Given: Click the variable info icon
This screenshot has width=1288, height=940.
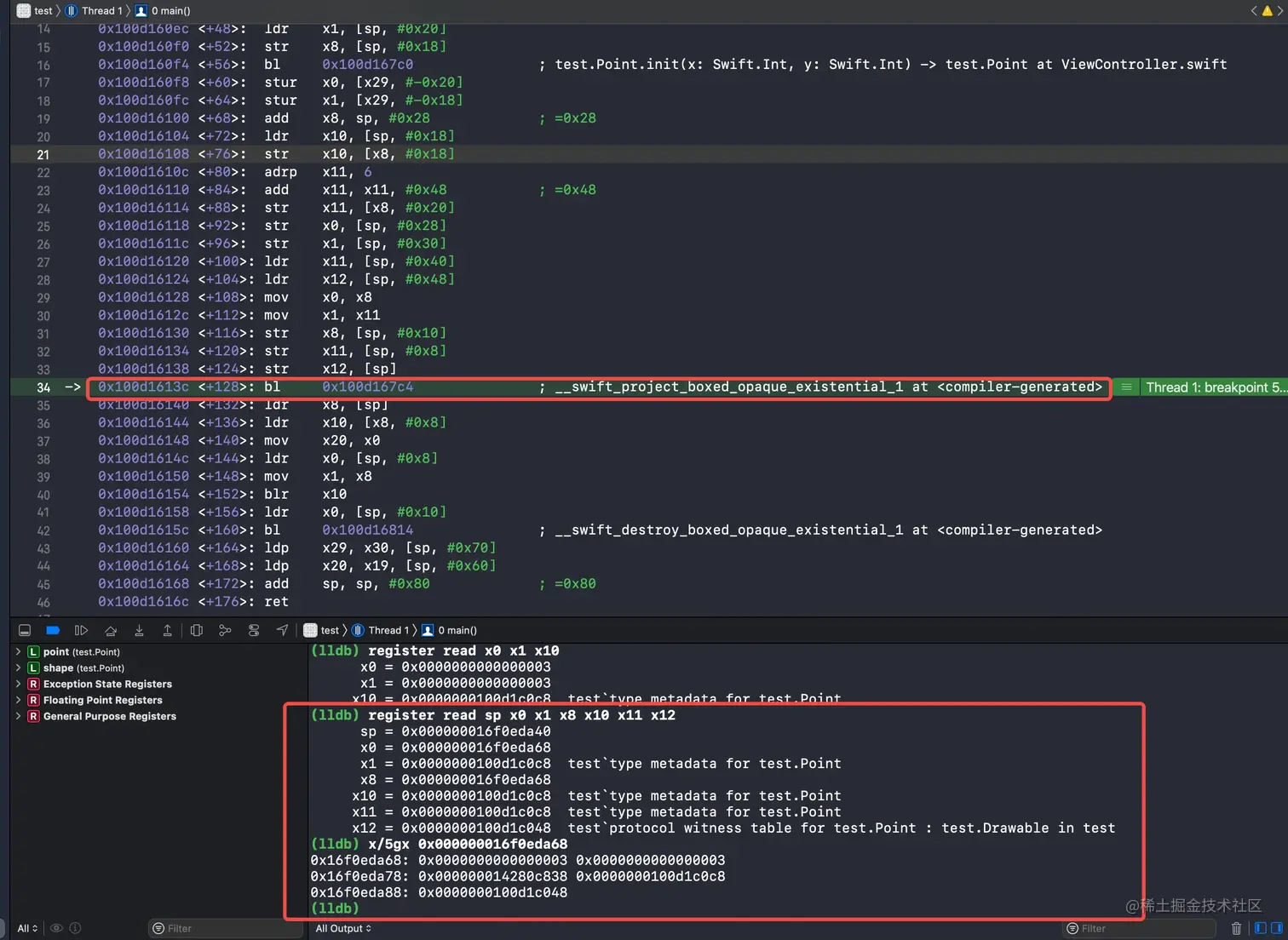Looking at the screenshot, I should pos(75,928).
